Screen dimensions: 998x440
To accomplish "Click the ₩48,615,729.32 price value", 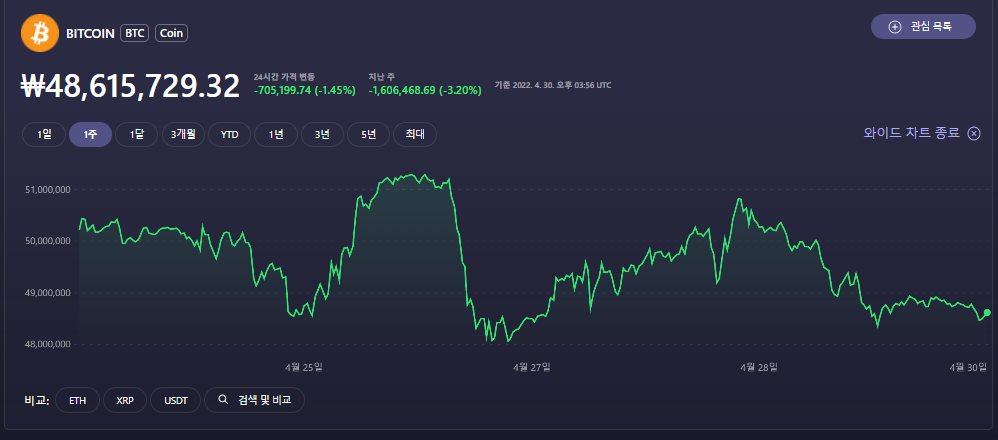I will coord(130,86).
